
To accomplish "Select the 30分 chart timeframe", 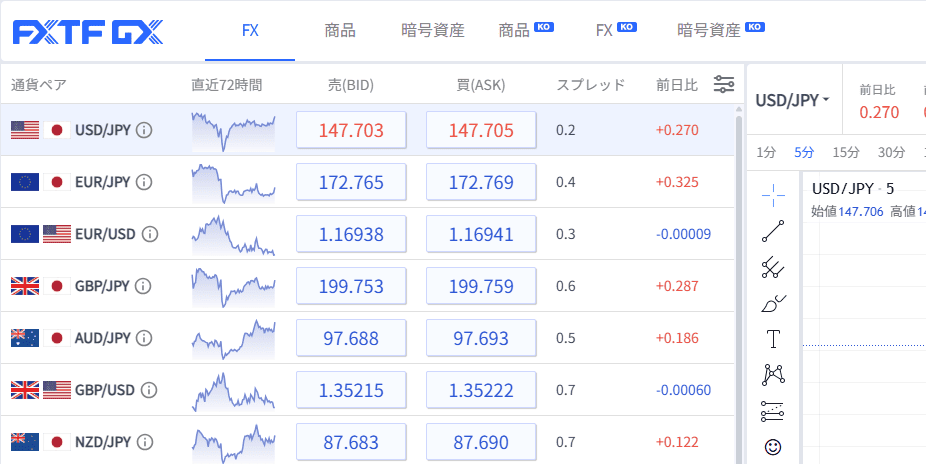I will tap(891, 153).
